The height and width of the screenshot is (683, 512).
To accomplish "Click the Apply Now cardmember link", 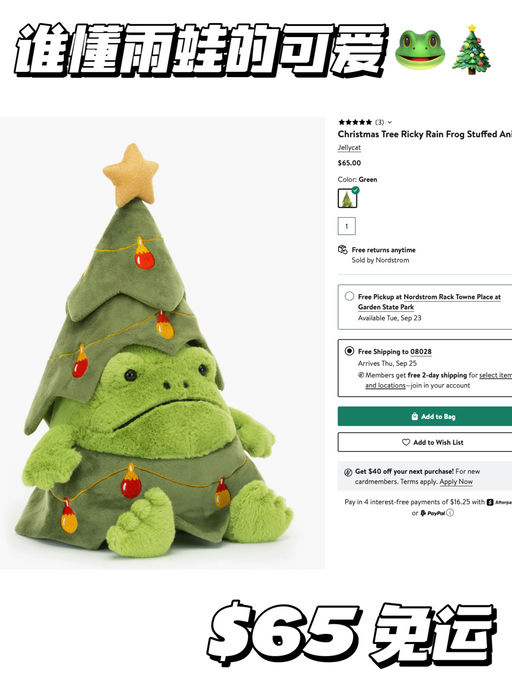I will [456, 482].
